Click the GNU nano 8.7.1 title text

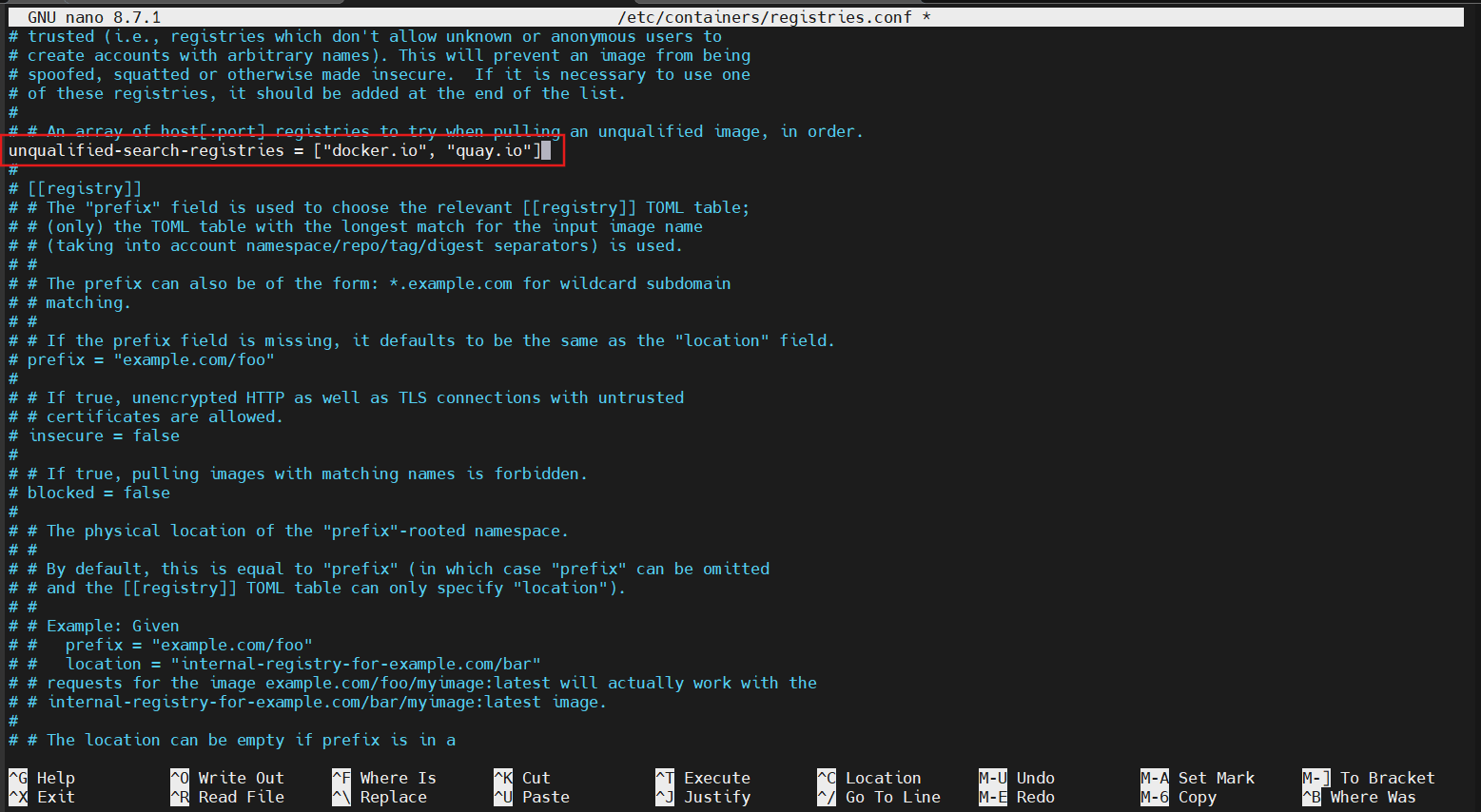(x=94, y=17)
